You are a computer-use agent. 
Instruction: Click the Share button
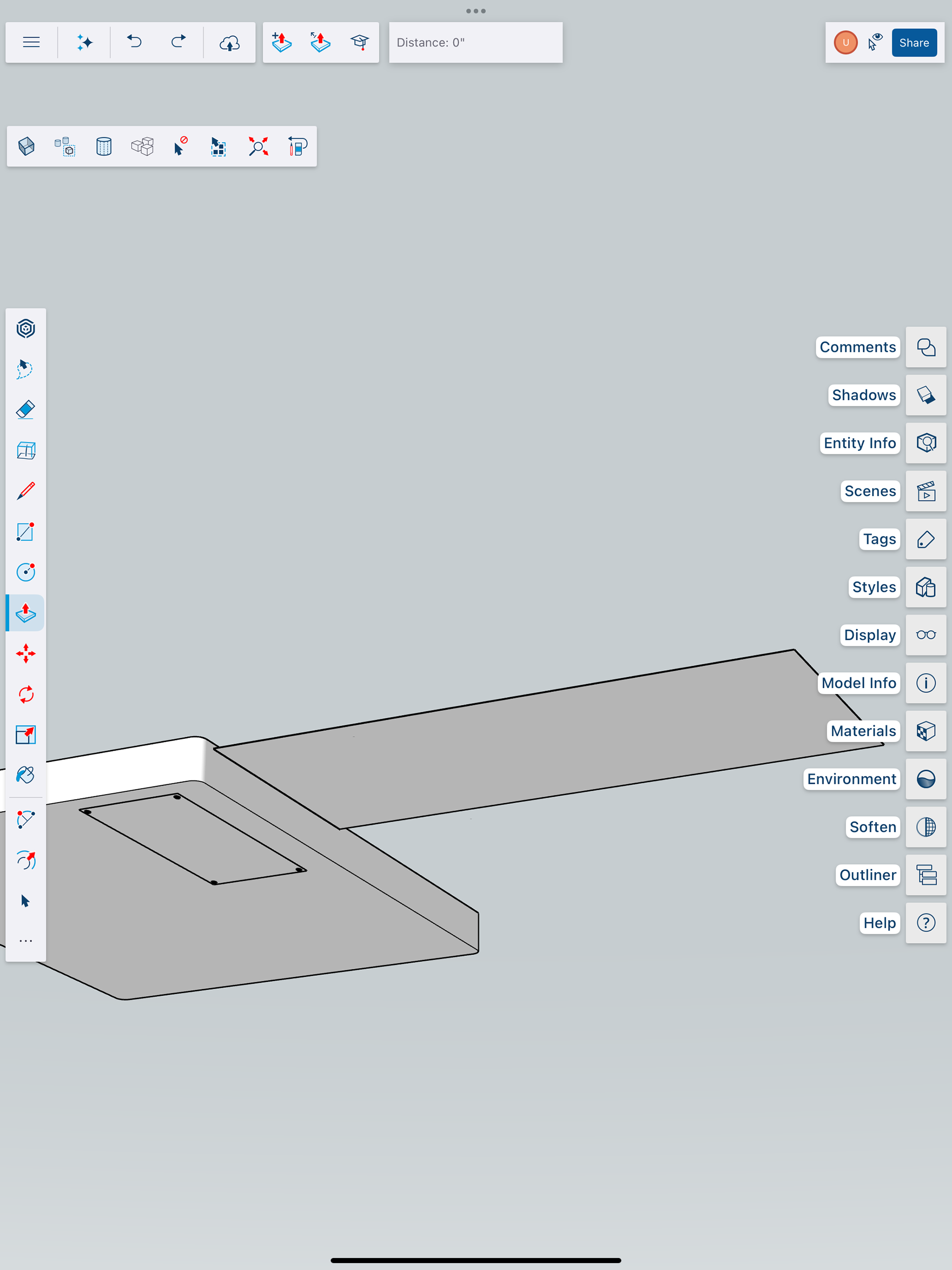[913, 43]
